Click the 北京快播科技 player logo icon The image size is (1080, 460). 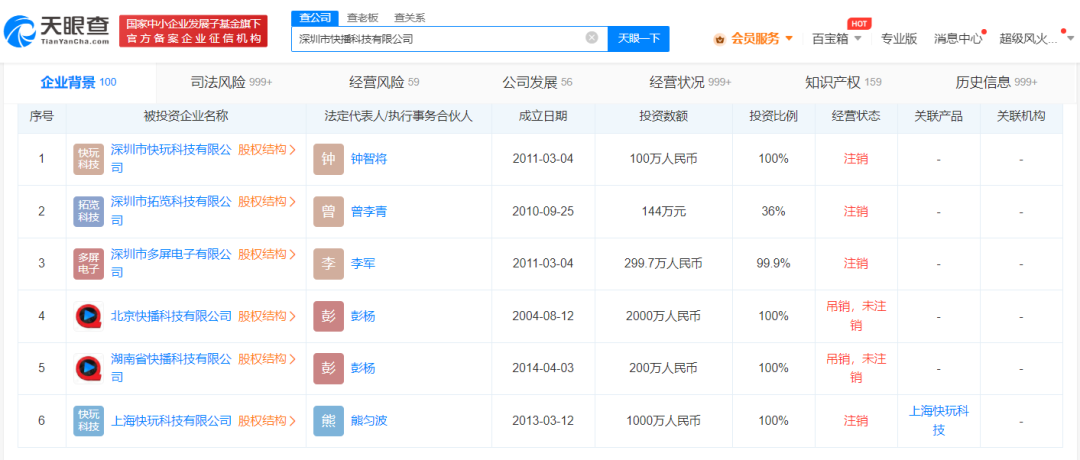tap(88, 316)
